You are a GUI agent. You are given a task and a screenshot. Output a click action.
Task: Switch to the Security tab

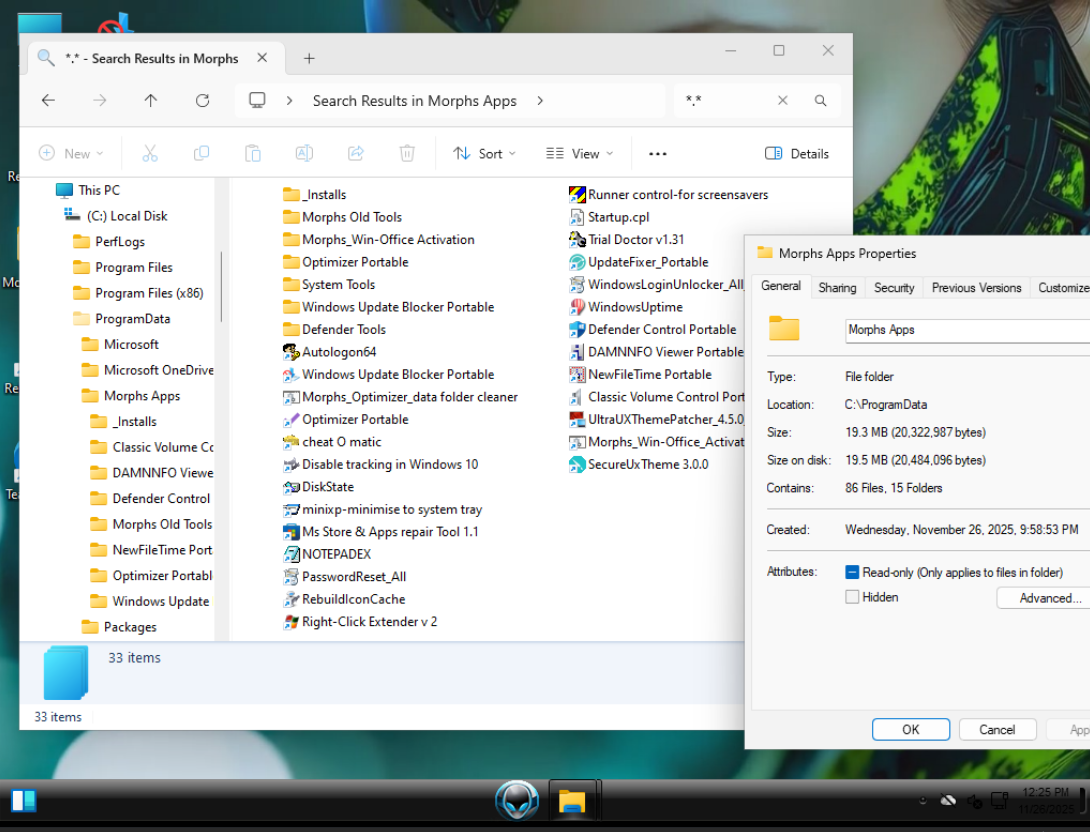[x=894, y=287]
